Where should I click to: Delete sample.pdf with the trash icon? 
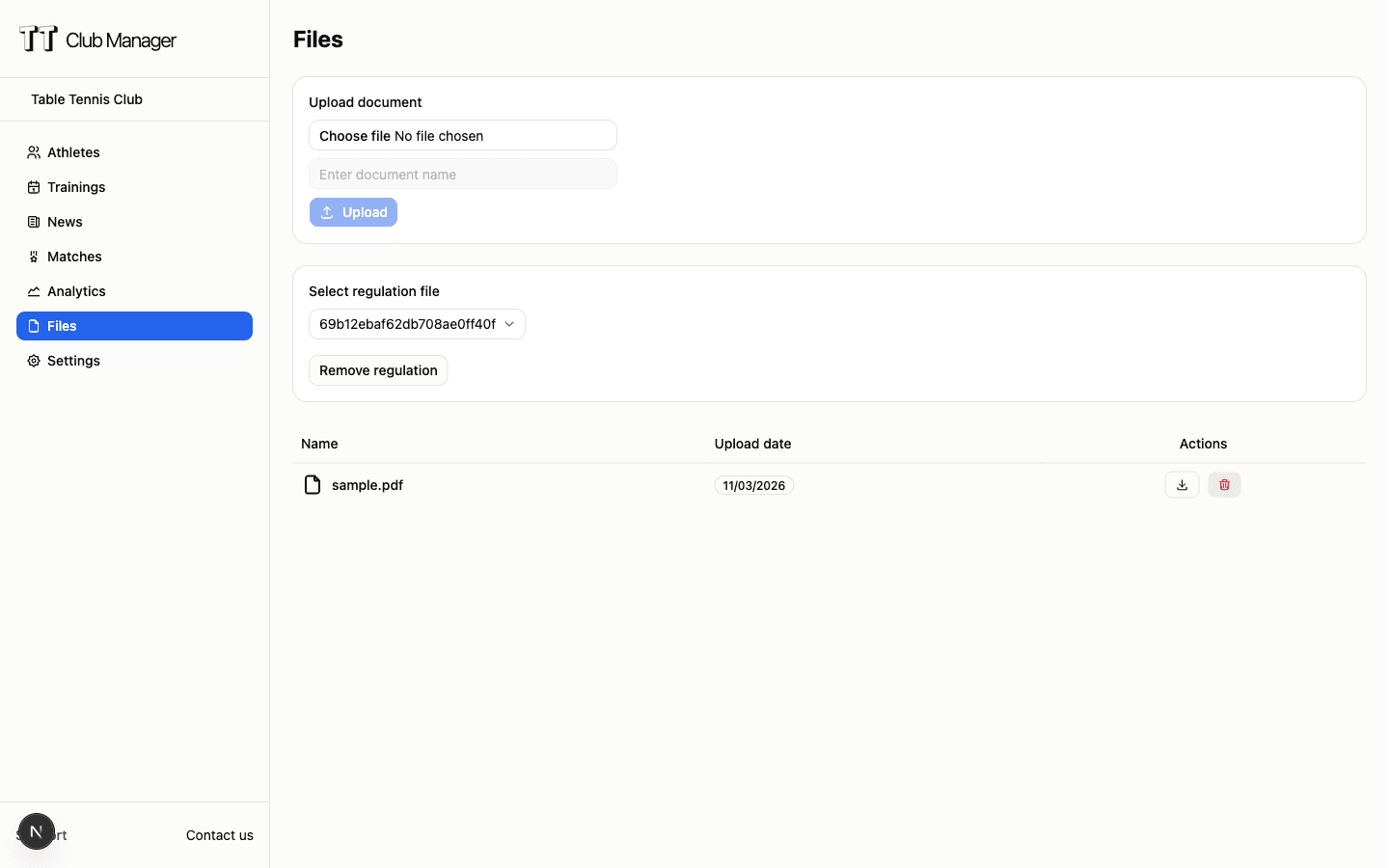point(1224,484)
